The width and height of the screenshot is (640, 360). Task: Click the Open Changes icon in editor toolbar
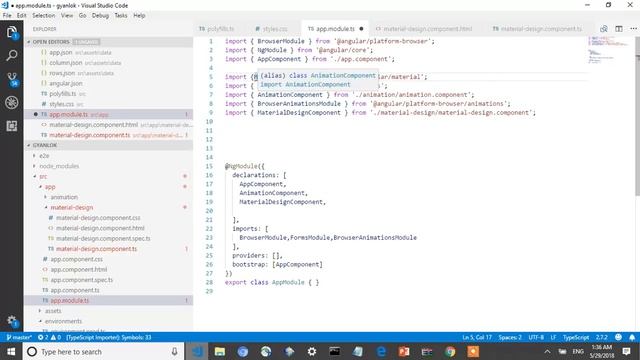(604, 29)
